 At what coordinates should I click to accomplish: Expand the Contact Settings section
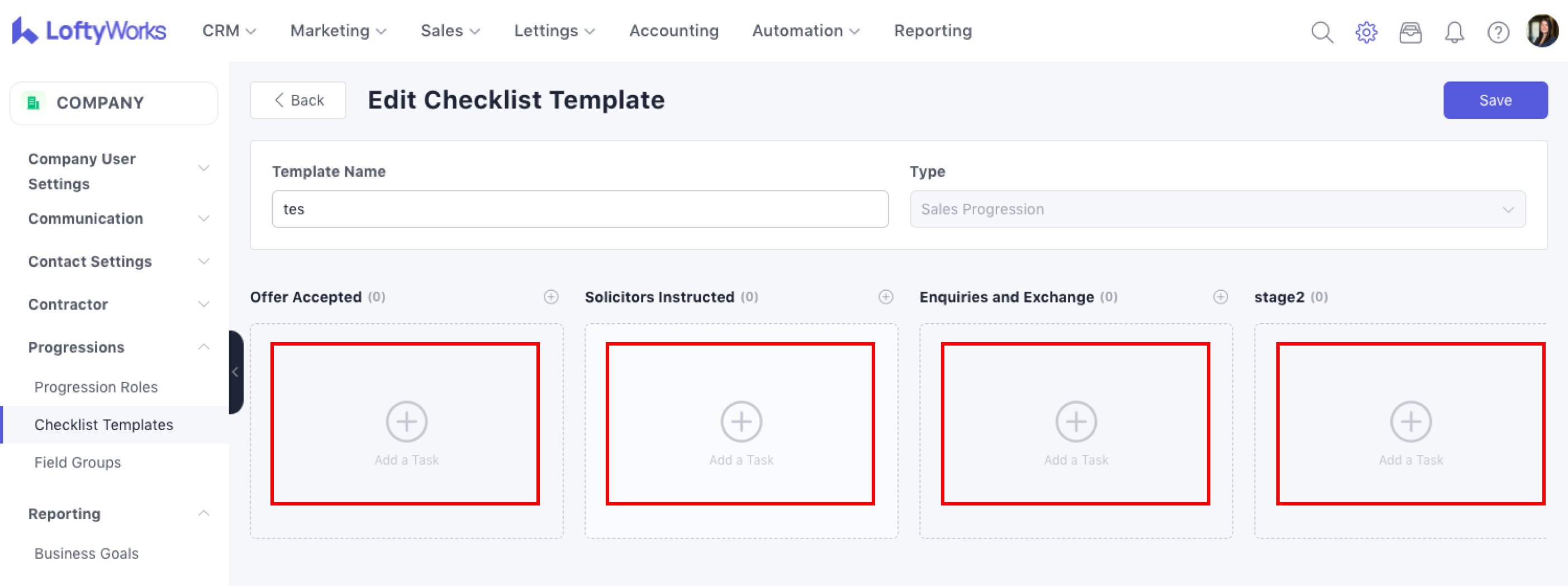[204, 261]
